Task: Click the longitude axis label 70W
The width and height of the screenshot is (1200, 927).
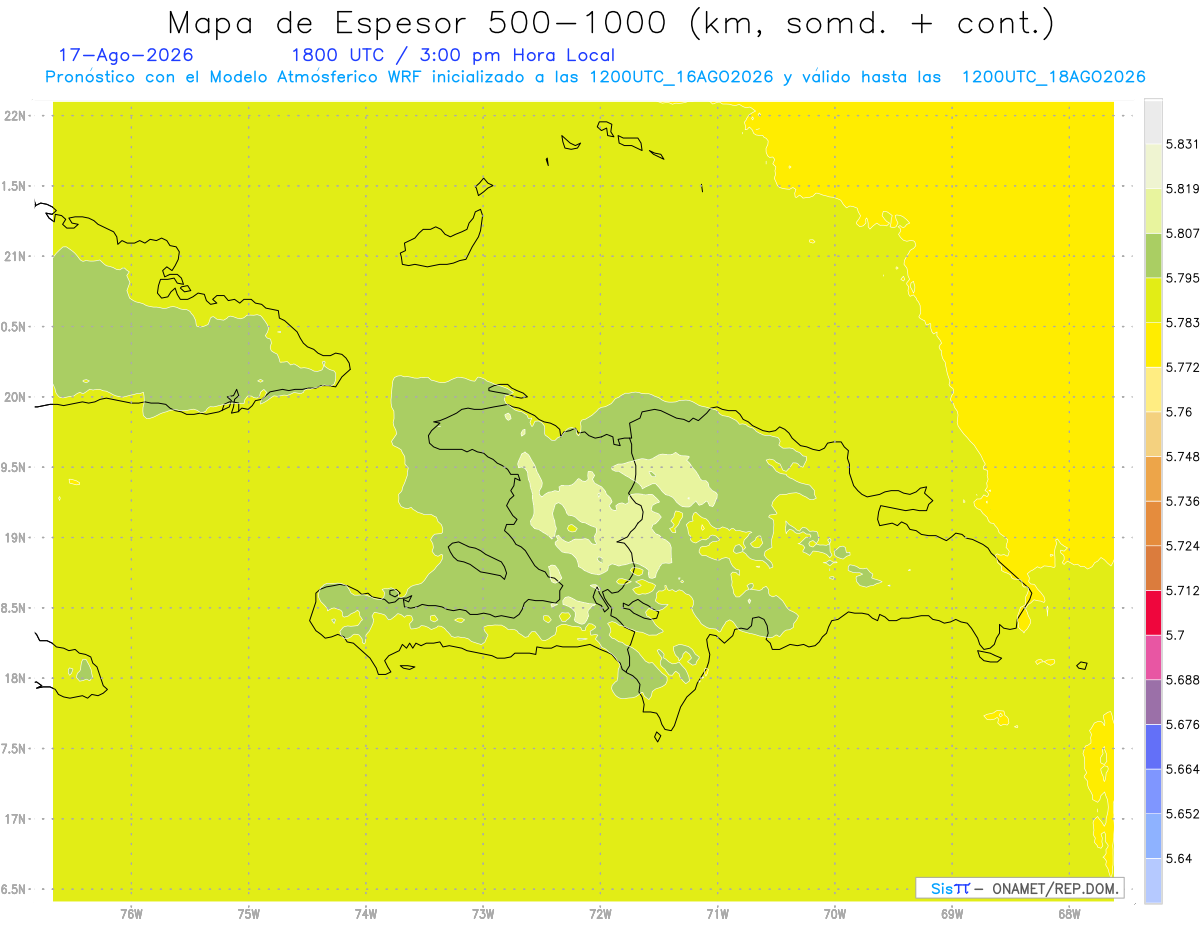Action: tap(835, 913)
